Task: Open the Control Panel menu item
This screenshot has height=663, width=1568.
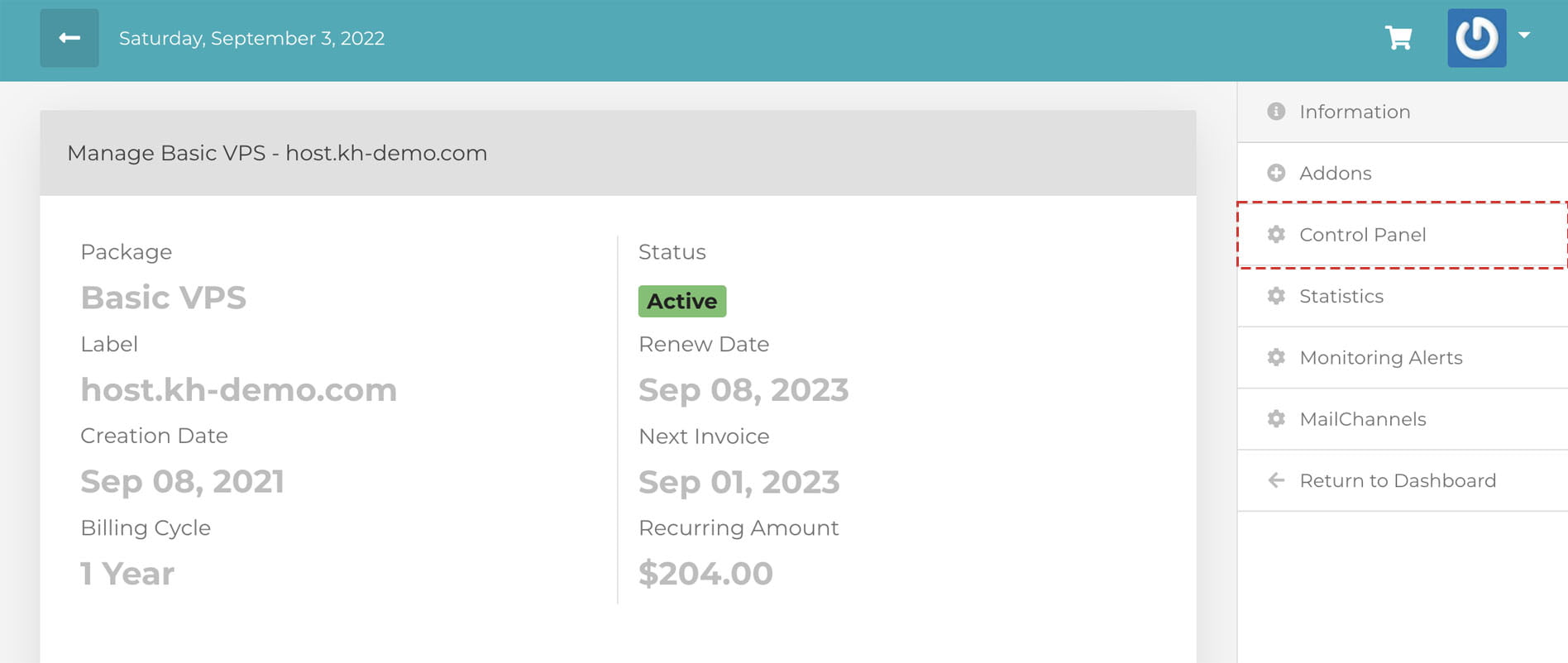Action: pyautogui.click(x=1362, y=235)
